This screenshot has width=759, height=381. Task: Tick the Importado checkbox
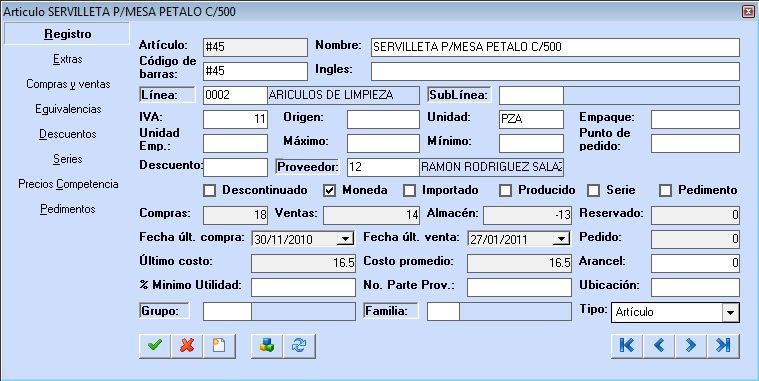410,191
